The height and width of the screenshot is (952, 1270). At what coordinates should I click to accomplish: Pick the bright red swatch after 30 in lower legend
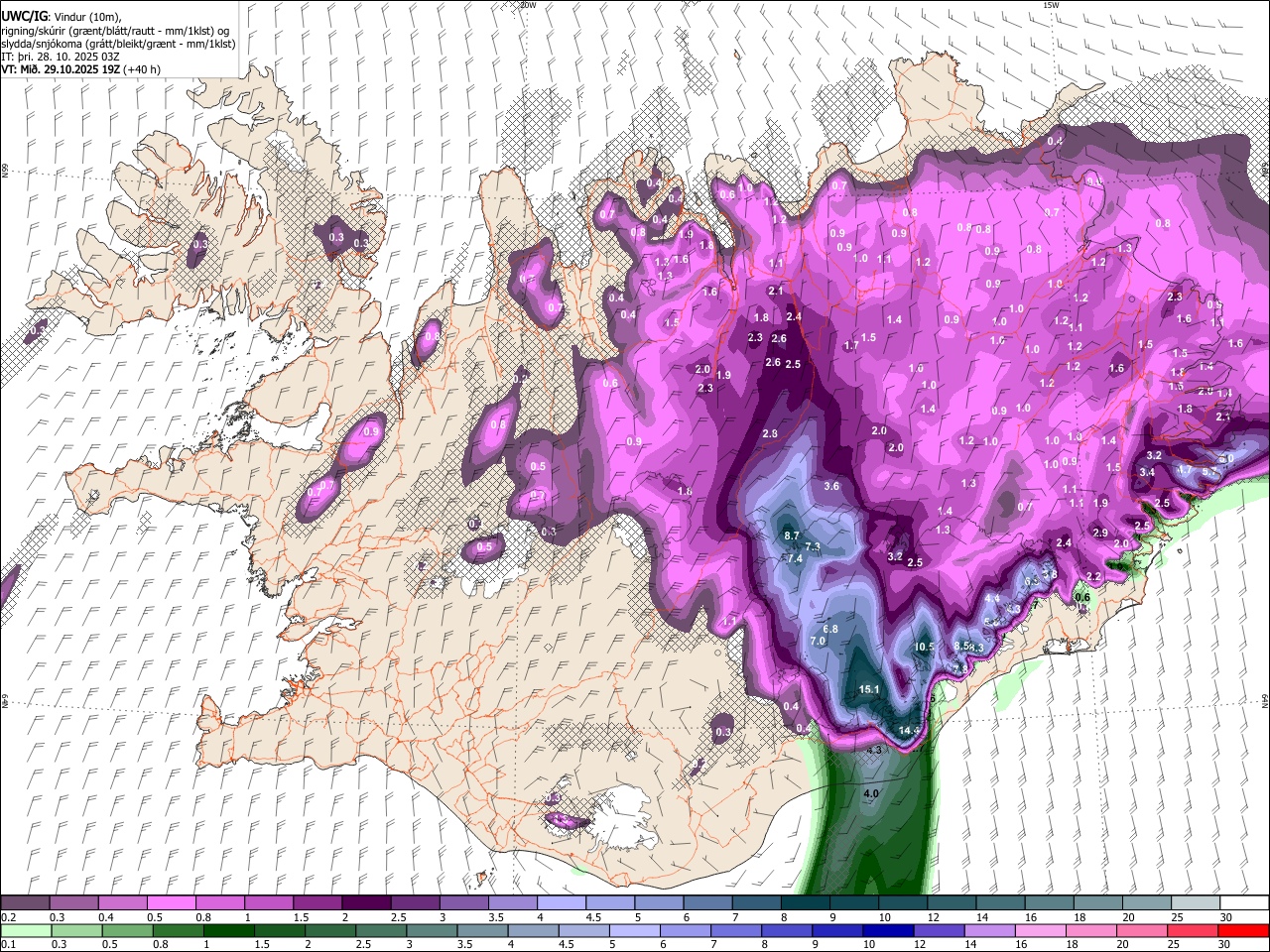[x=1243, y=930]
